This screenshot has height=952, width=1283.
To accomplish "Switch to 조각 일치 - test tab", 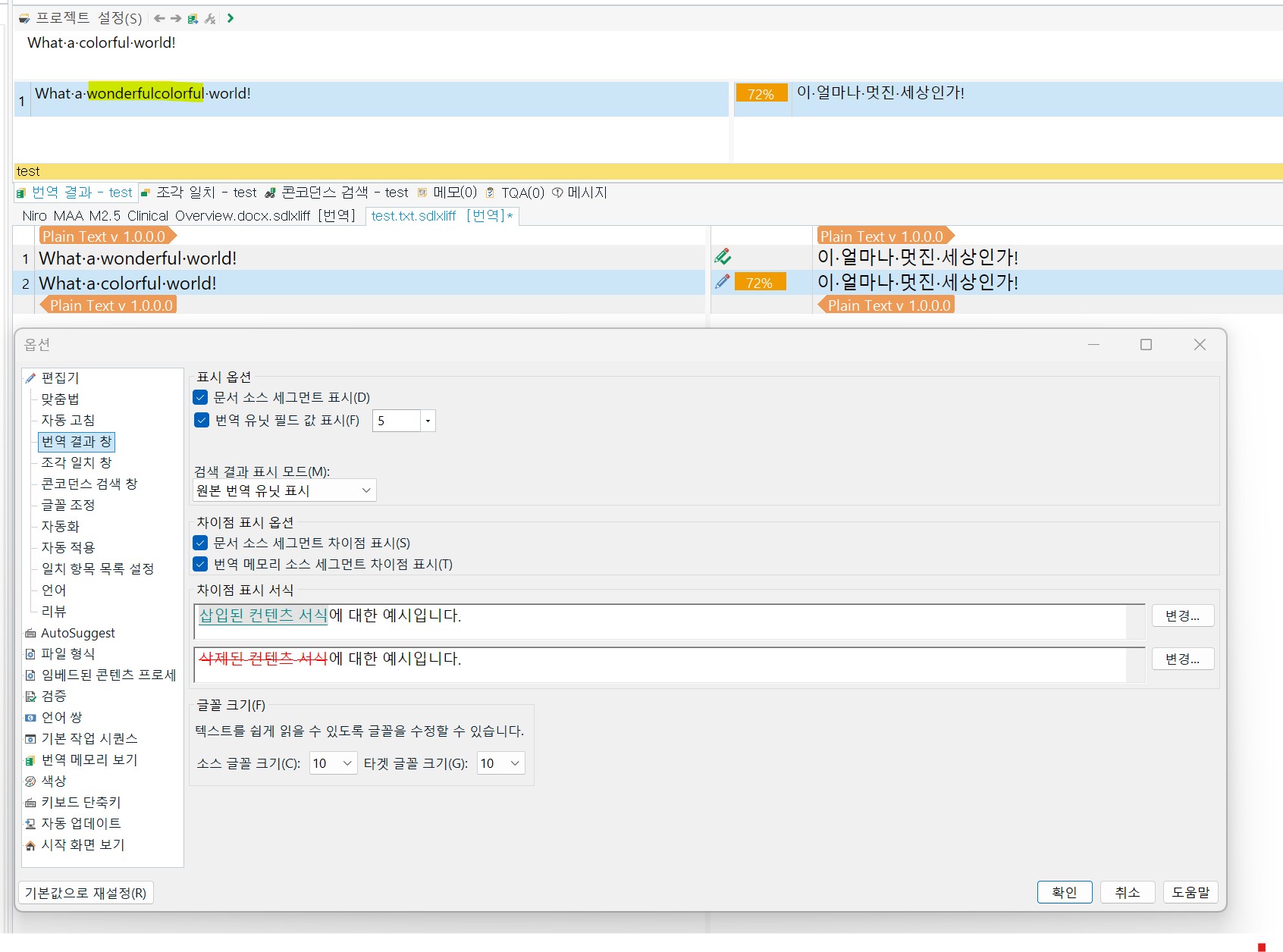I will pos(199,193).
